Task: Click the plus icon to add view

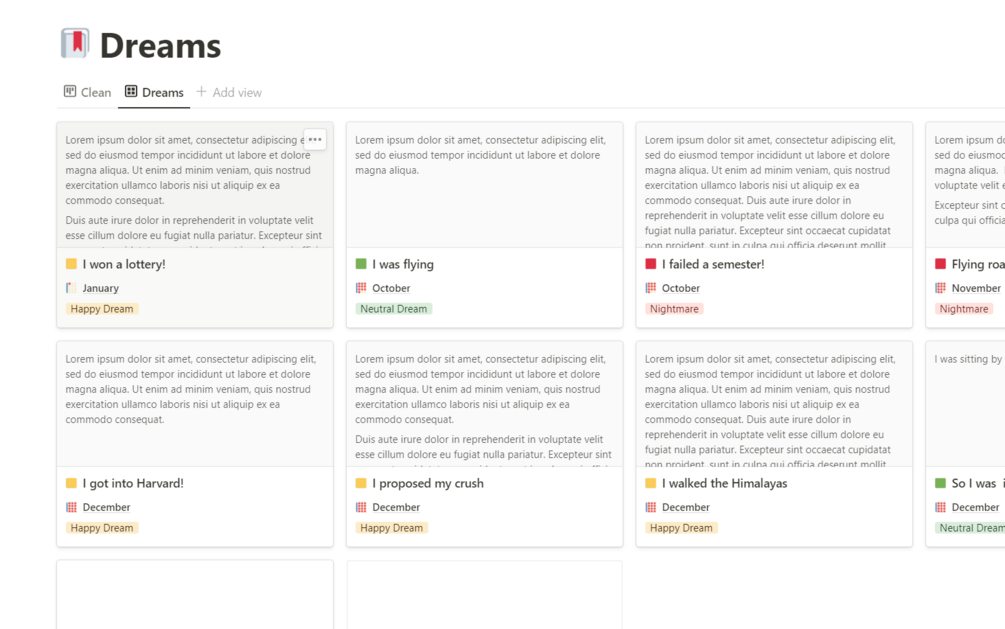Action: (x=201, y=92)
